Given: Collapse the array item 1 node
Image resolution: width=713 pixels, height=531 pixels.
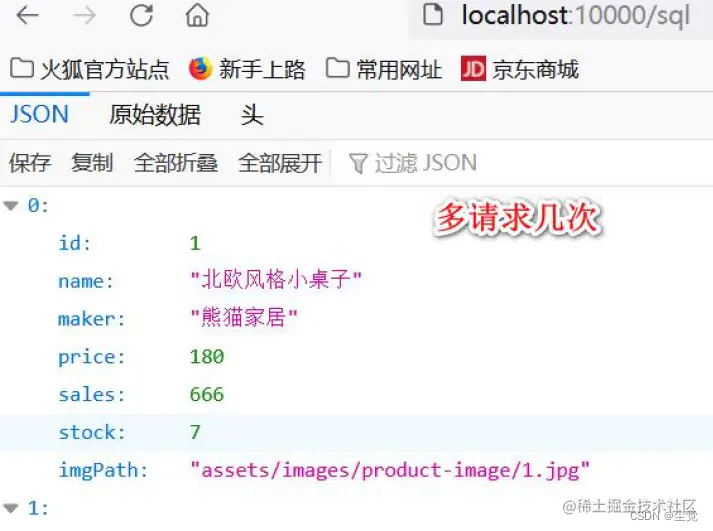Looking at the screenshot, I should (x=10, y=508).
